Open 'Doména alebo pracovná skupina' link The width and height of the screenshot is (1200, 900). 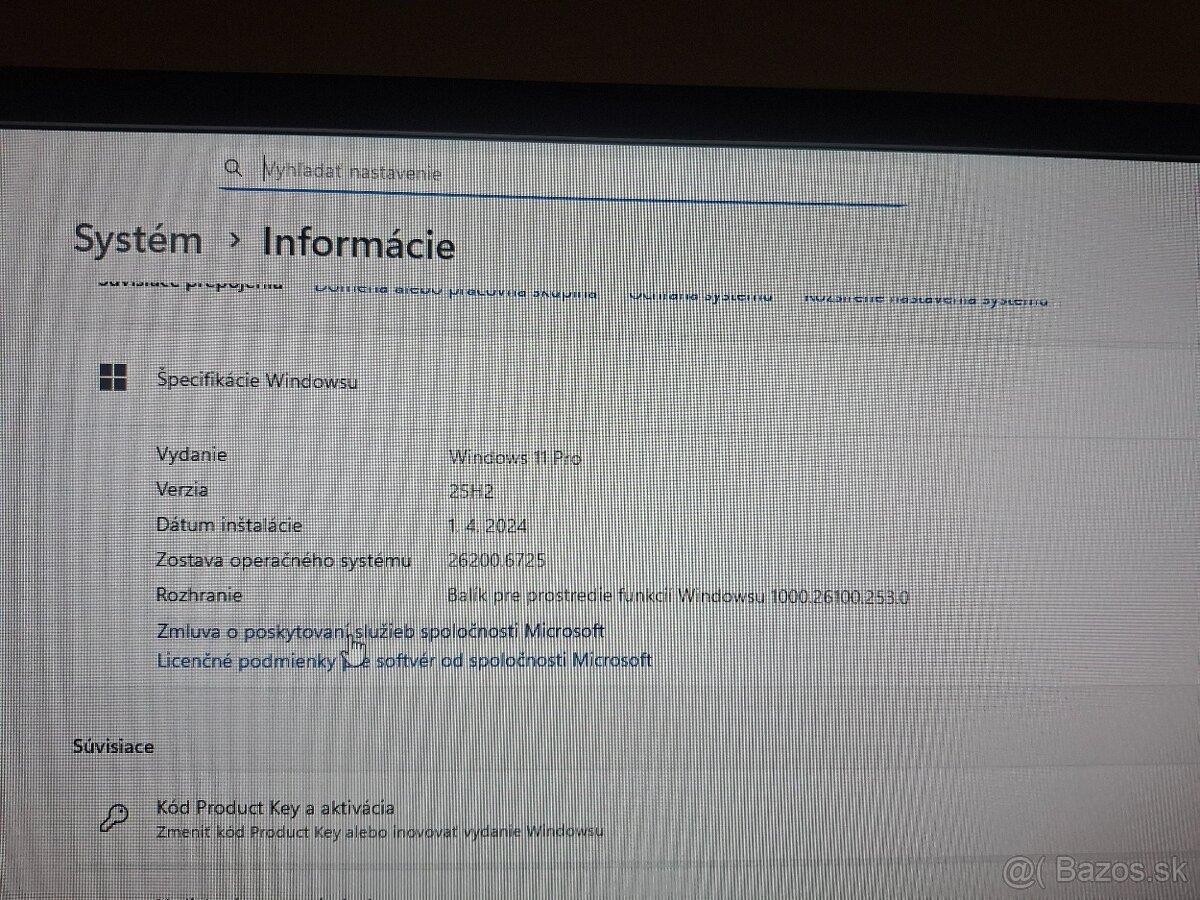click(x=455, y=291)
